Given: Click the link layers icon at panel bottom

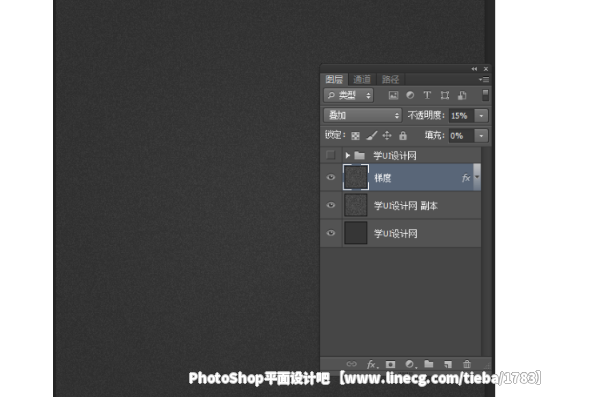Looking at the screenshot, I should tap(351, 364).
